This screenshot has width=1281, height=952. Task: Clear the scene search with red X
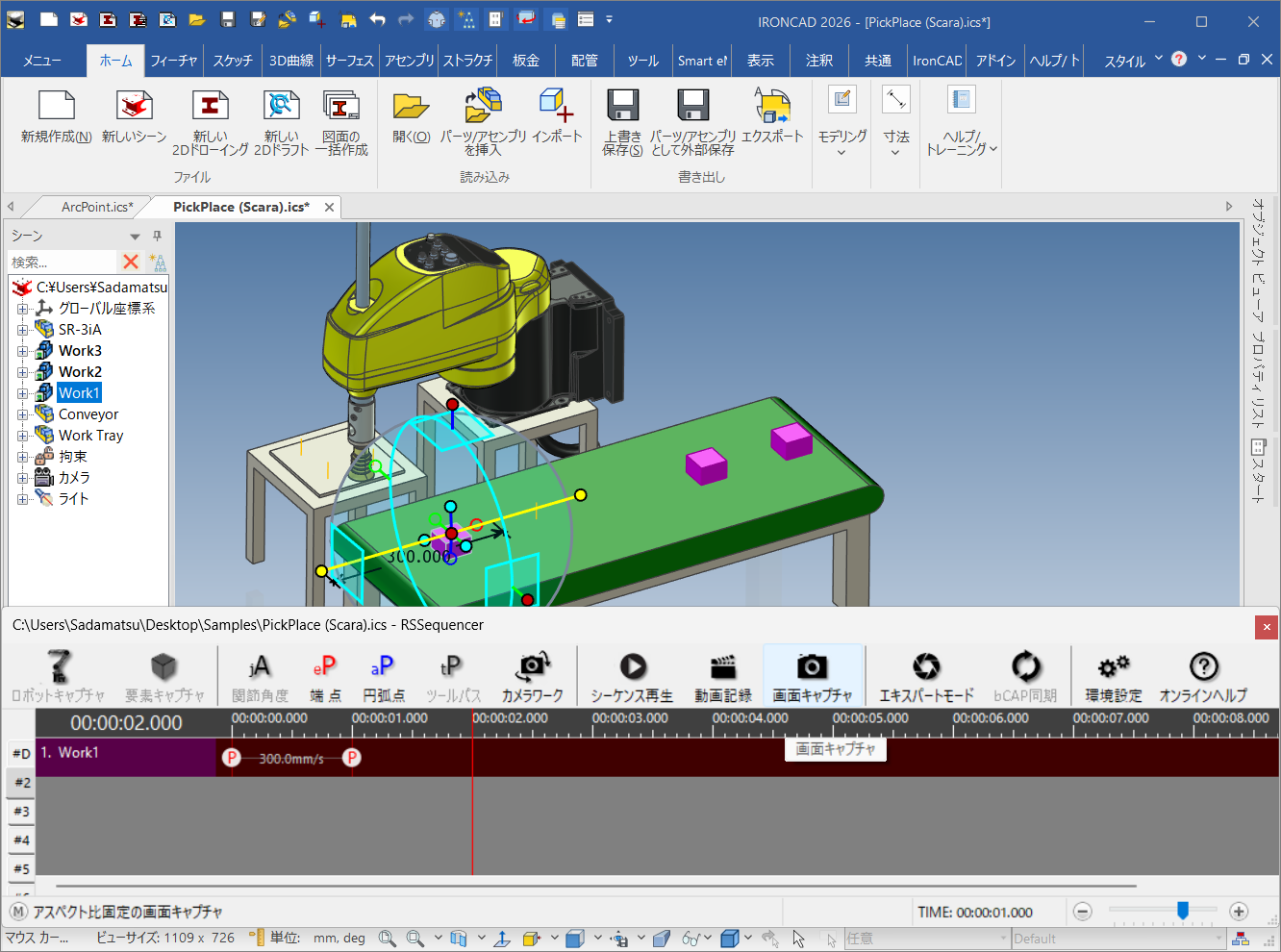(x=131, y=262)
